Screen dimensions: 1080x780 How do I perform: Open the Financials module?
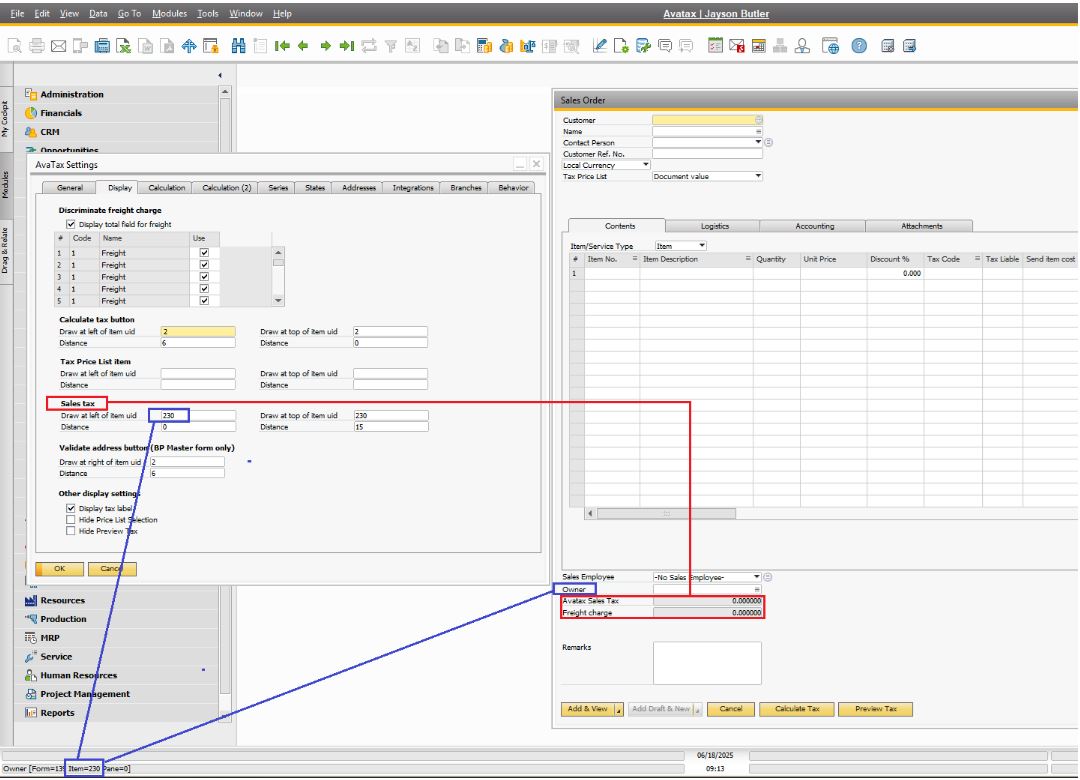[x=61, y=113]
